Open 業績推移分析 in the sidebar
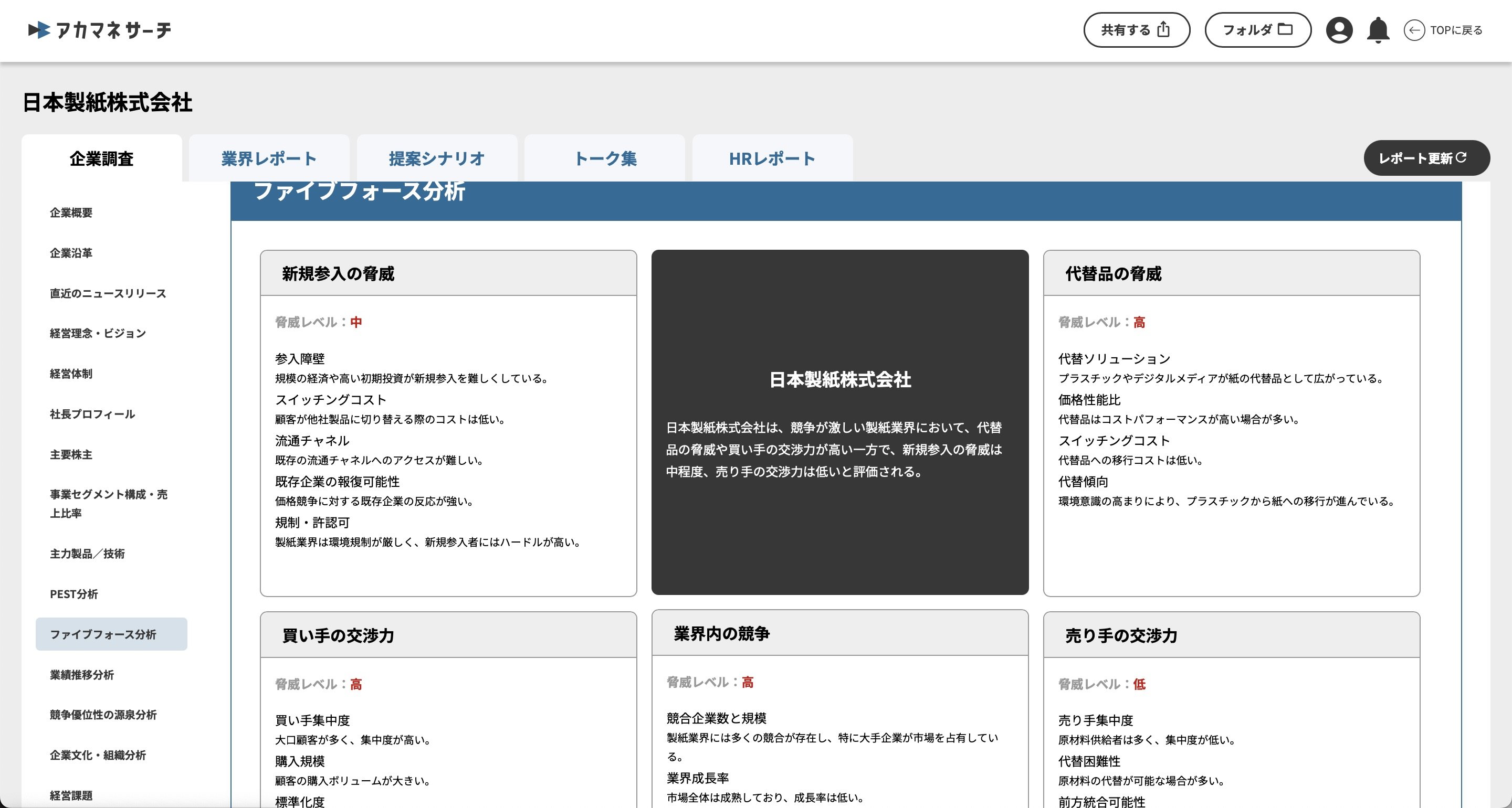This screenshot has height=808, width=1512. 81,675
